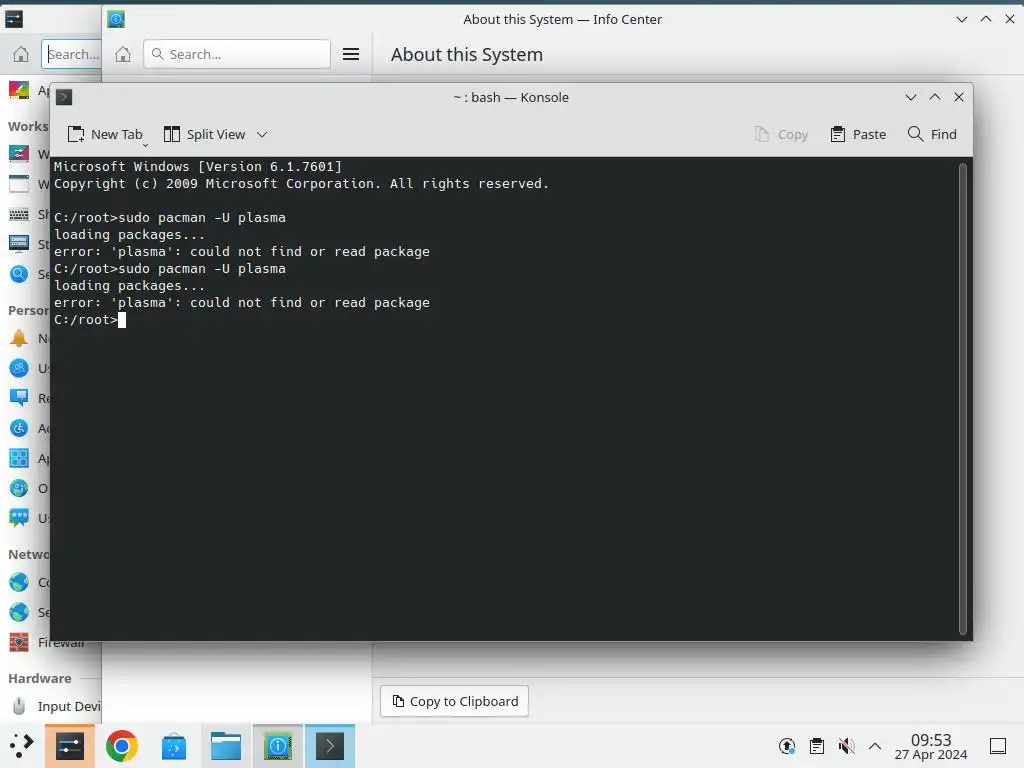Screen dimensions: 1024x768
Task: Click Copy to Clipboard in Info Center
Action: 455,701
